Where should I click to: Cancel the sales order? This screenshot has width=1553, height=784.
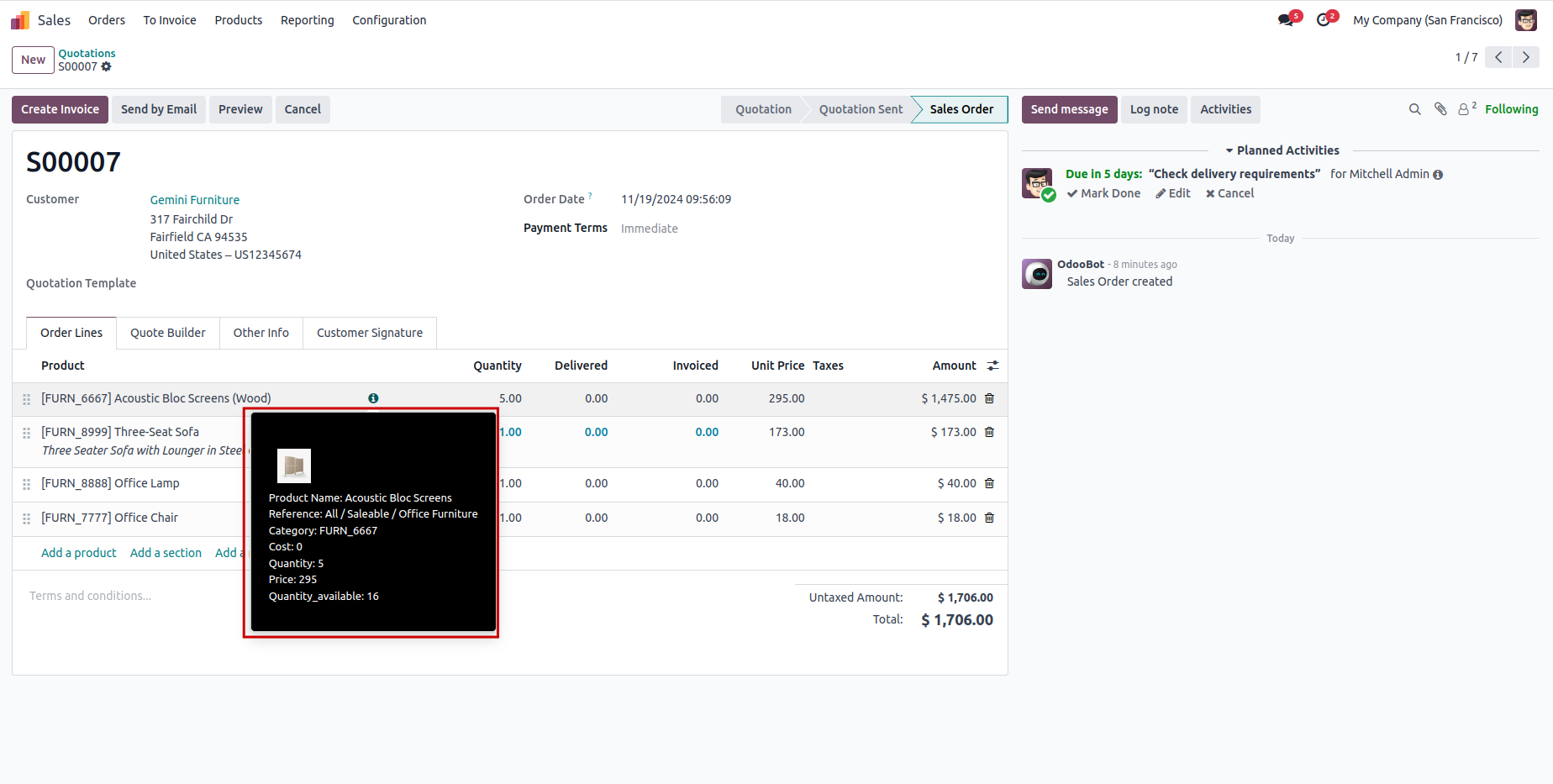point(303,109)
